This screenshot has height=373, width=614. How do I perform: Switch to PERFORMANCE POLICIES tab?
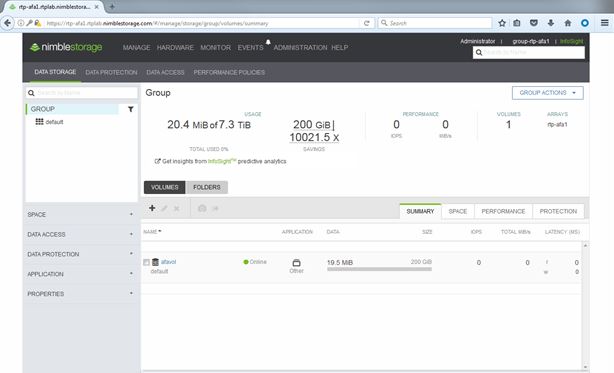(x=229, y=72)
